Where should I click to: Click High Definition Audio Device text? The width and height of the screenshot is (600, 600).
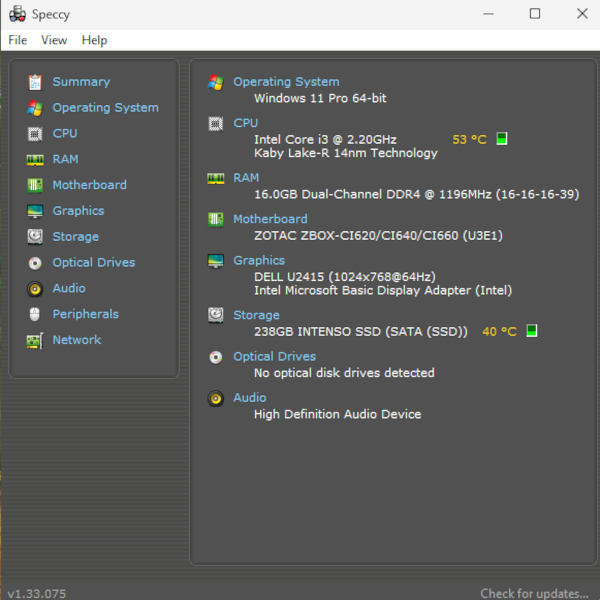click(338, 414)
